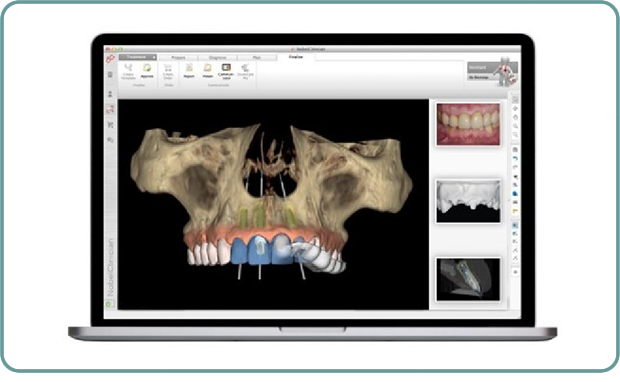
Task: Click the Communicator icon
Action: coord(226,70)
